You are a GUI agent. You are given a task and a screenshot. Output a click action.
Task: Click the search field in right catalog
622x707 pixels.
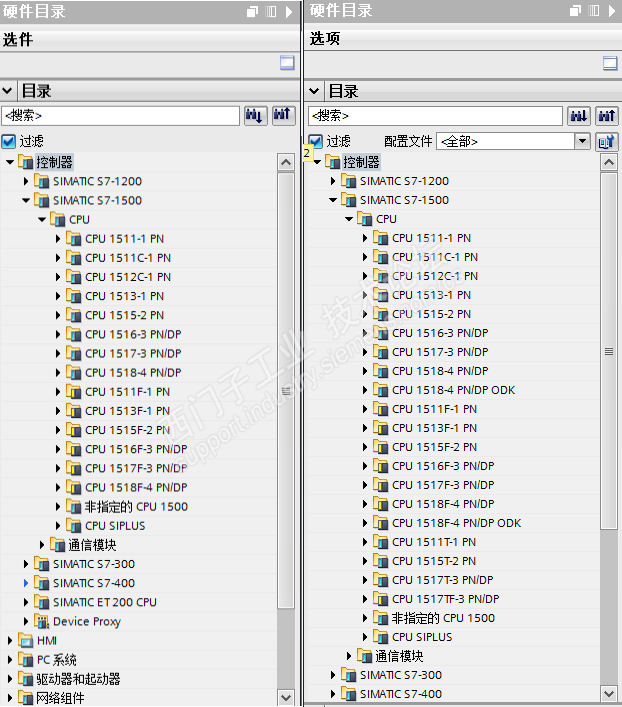coord(435,116)
